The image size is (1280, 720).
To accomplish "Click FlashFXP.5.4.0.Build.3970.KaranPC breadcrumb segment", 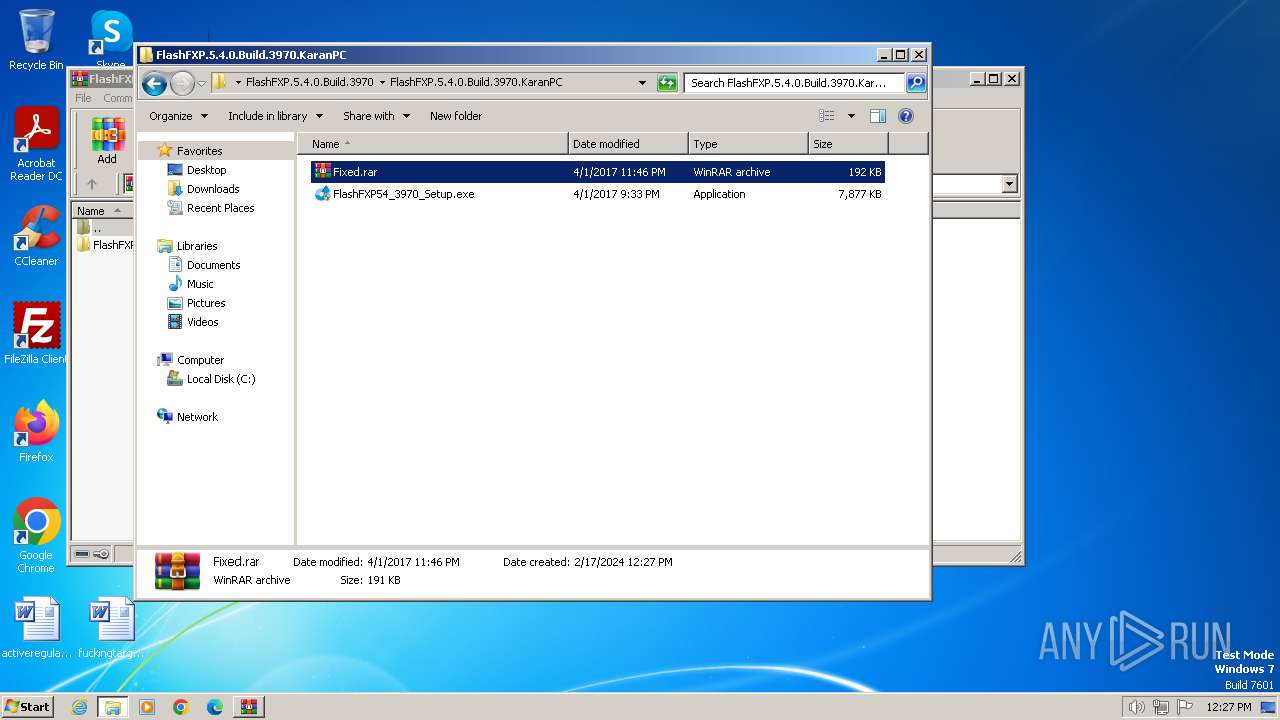I will click(476, 83).
